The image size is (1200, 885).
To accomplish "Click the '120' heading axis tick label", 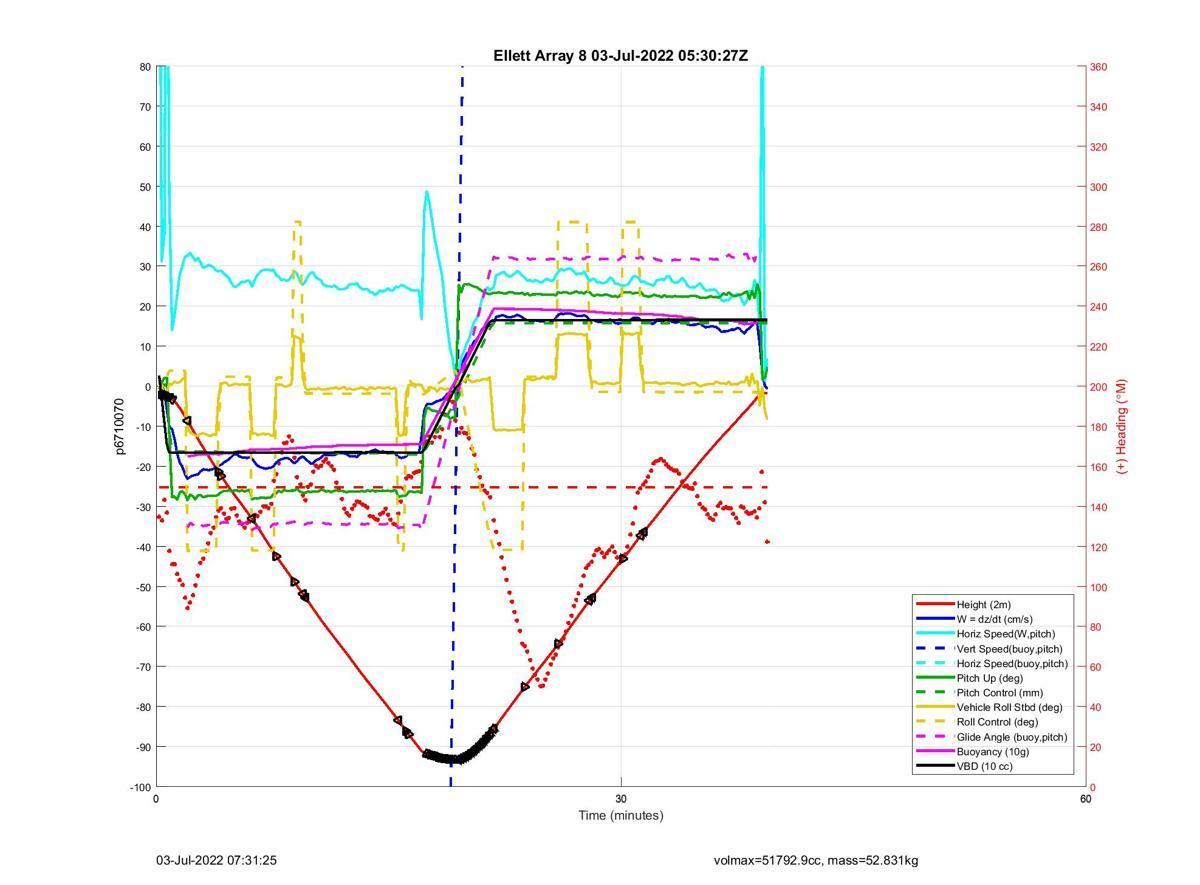I will coord(1099,547).
